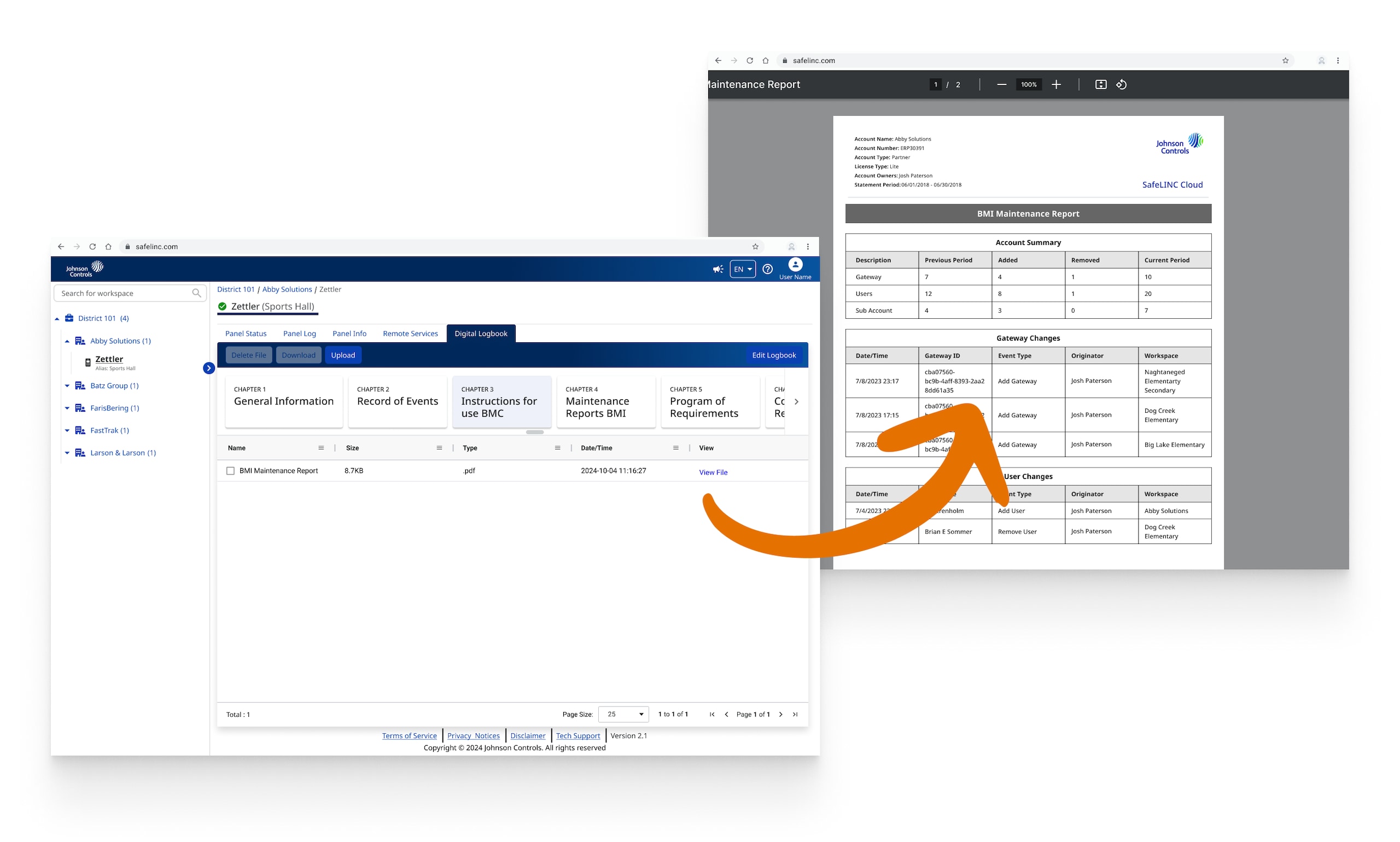The width and height of the screenshot is (1400, 842).
Task: Click home icon in front browser window
Action: [x=108, y=247]
